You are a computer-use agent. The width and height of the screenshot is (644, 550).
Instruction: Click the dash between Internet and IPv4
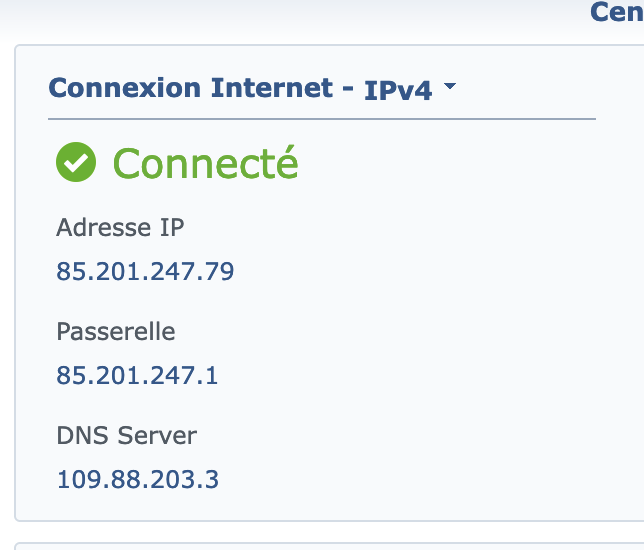[x=348, y=89]
